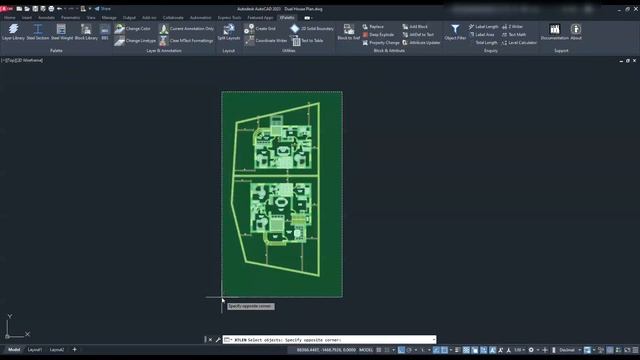Expand the command line history arrow
Viewport: 640px width, 360px height.
[x=433, y=340]
